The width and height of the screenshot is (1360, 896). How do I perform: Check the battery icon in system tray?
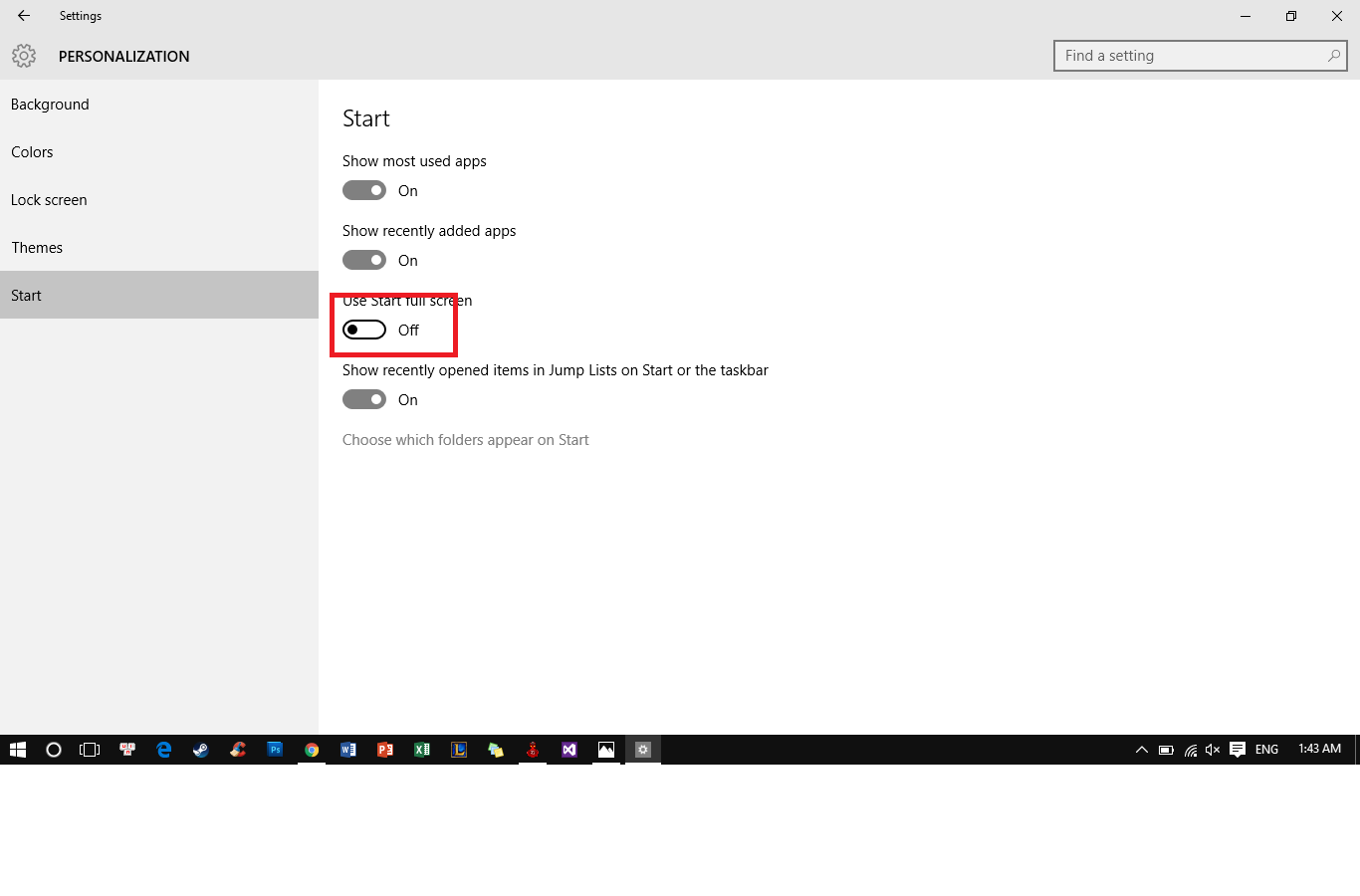(1166, 750)
